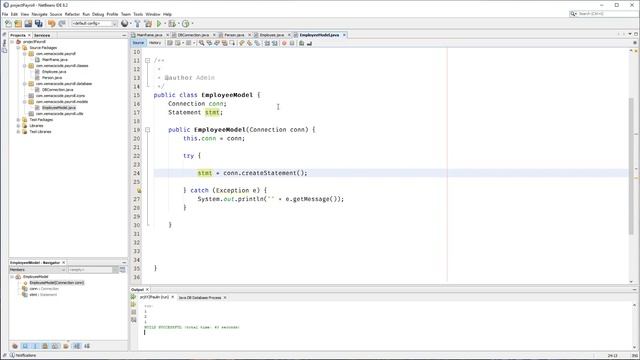Click the editor Find Selection magnifier icon

pyautogui.click(x=202, y=43)
